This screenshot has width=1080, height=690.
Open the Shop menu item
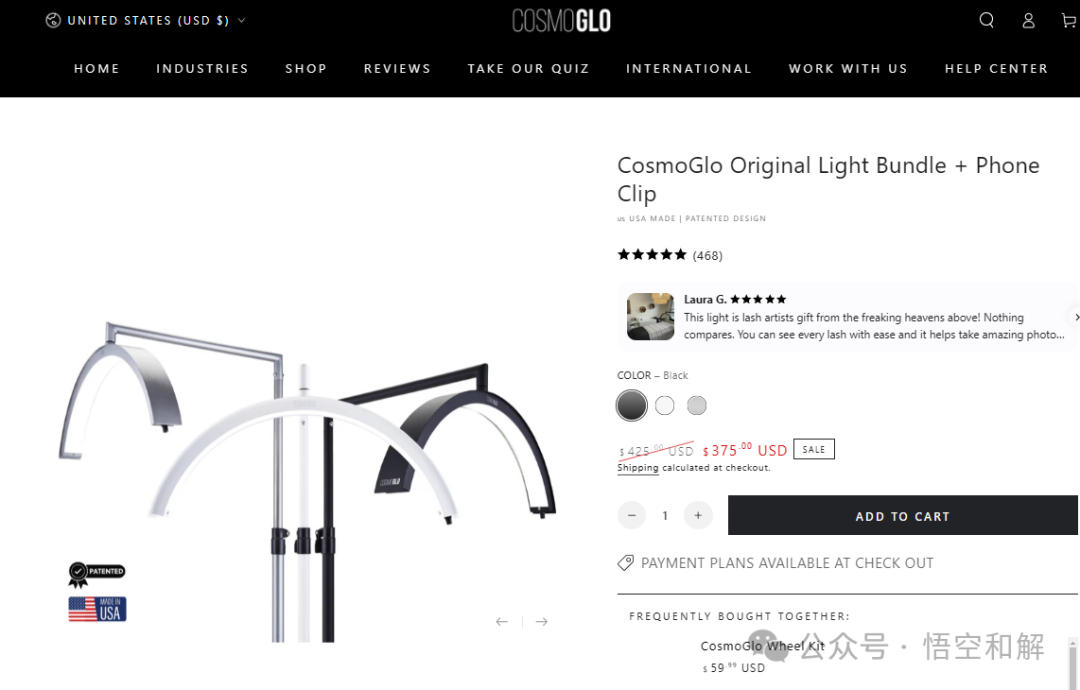(x=306, y=69)
